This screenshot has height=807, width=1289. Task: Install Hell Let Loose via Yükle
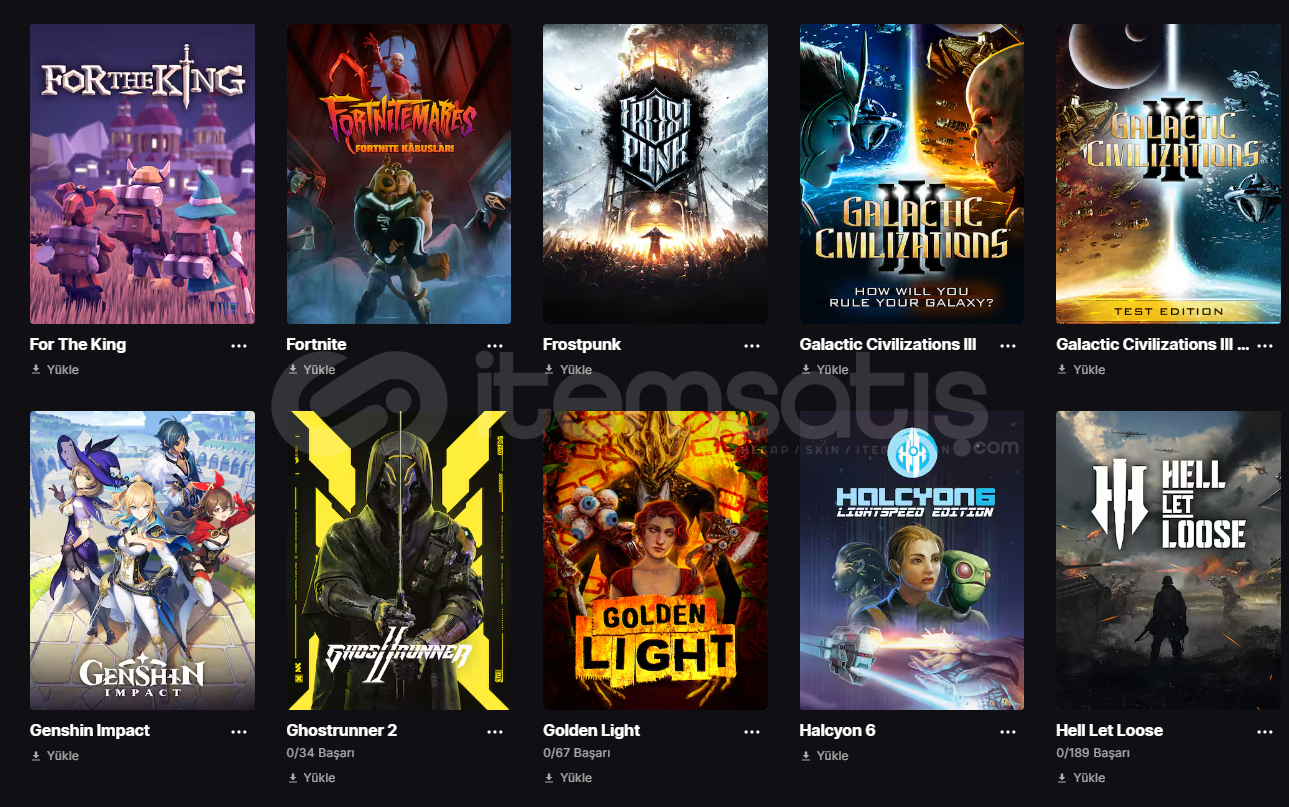(x=1081, y=778)
